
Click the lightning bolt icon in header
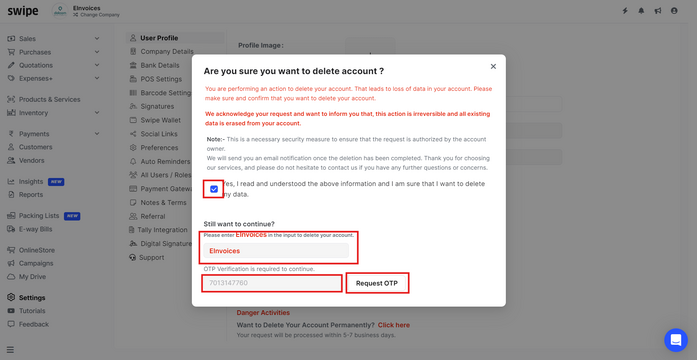click(625, 11)
